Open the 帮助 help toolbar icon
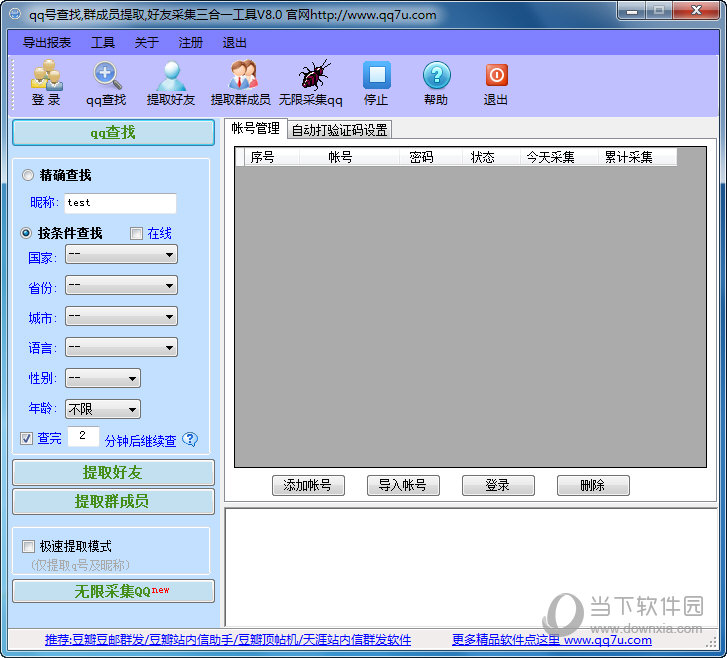Screen dimensions: 727x658 pyautogui.click(x=436, y=83)
